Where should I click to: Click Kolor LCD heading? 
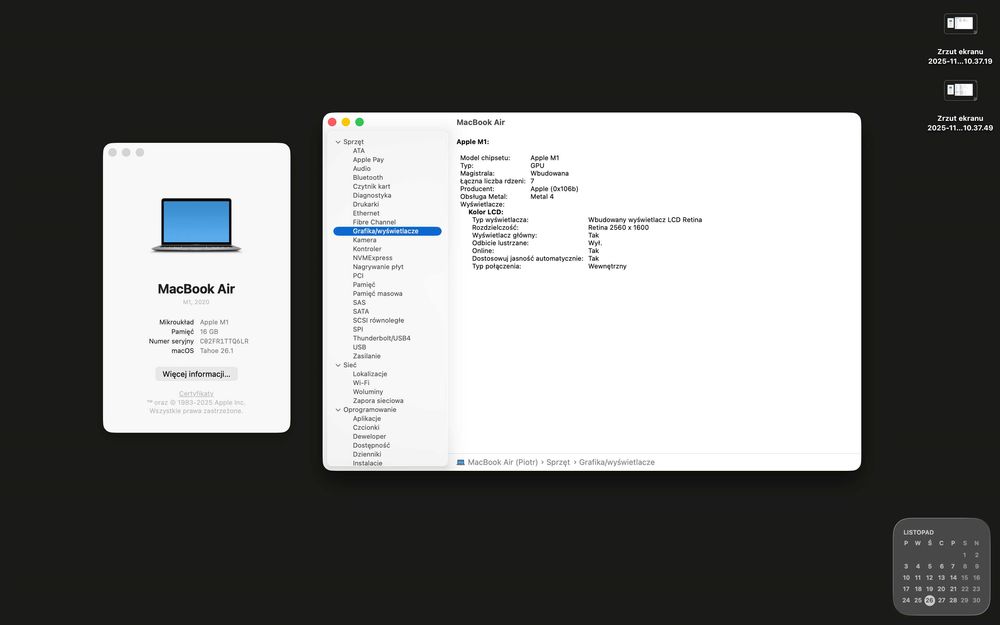click(x=486, y=212)
